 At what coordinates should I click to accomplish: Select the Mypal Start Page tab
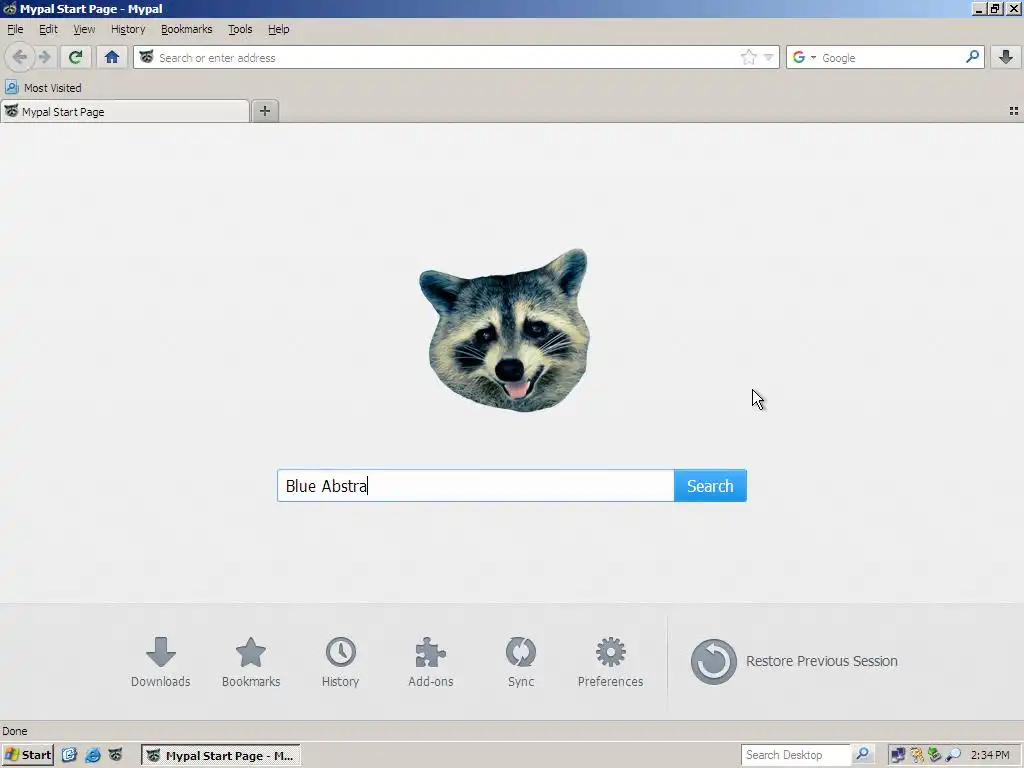click(x=125, y=112)
